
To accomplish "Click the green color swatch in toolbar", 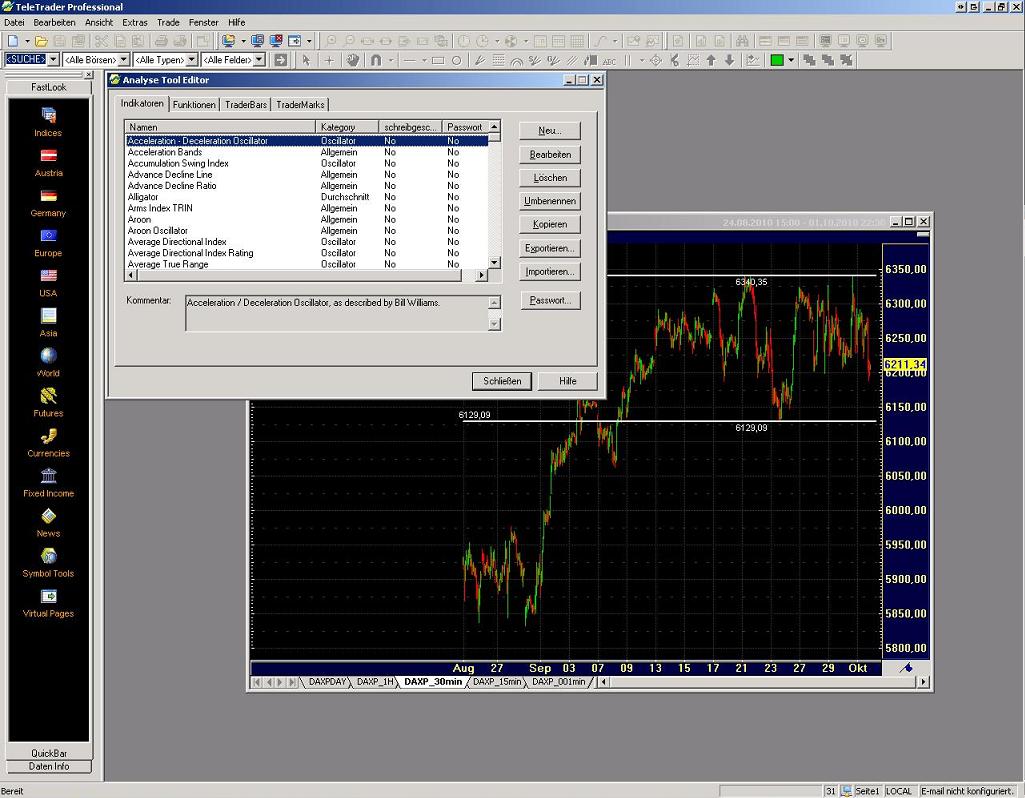I will [x=777, y=60].
